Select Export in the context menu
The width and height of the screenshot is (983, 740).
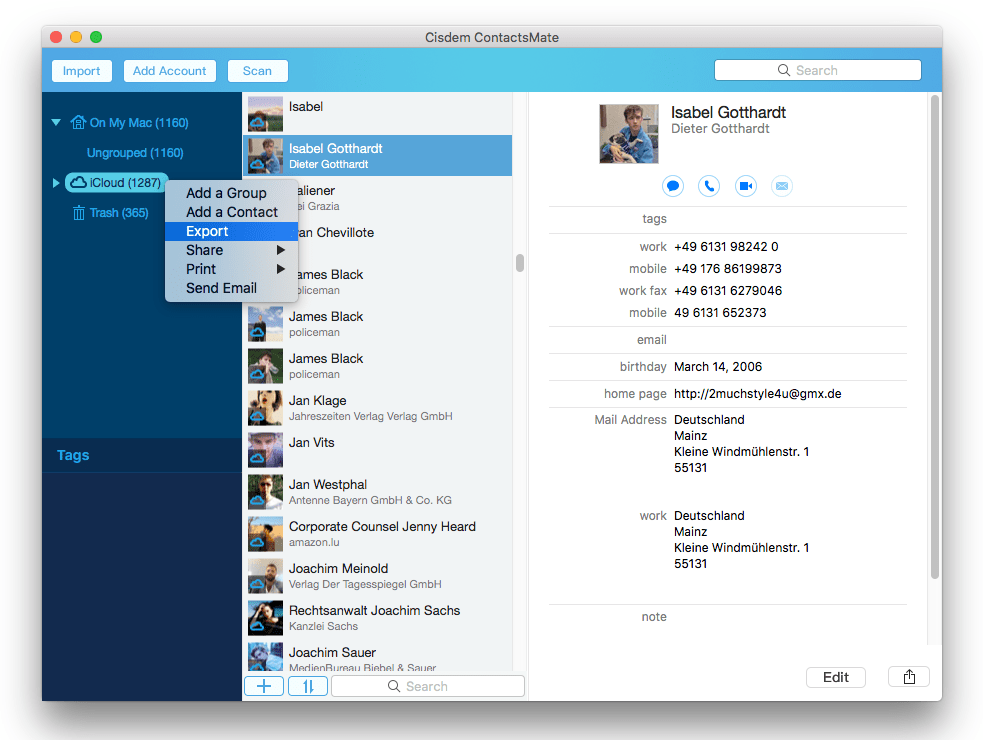click(231, 231)
